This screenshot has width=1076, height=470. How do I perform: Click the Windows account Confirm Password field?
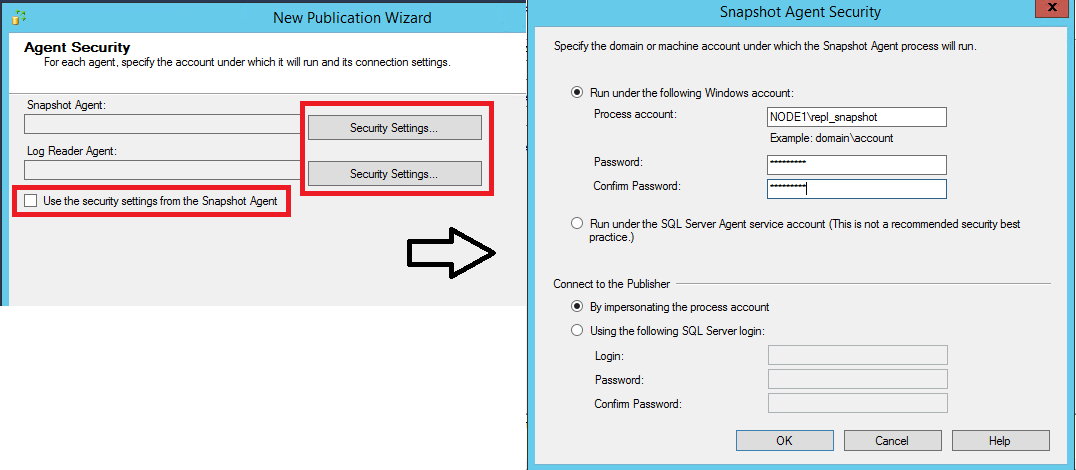(x=857, y=189)
